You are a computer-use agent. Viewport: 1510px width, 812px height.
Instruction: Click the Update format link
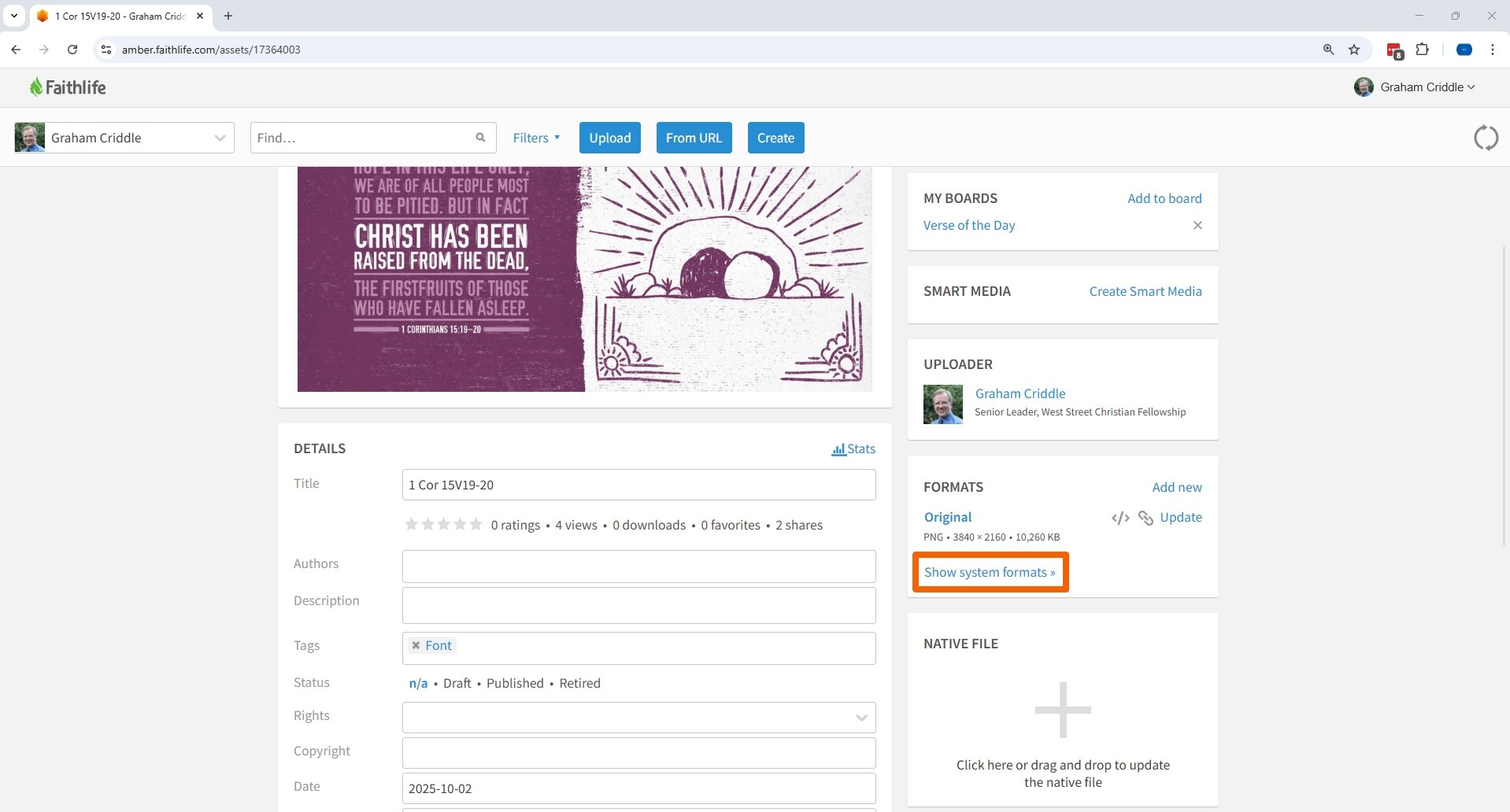1181,517
